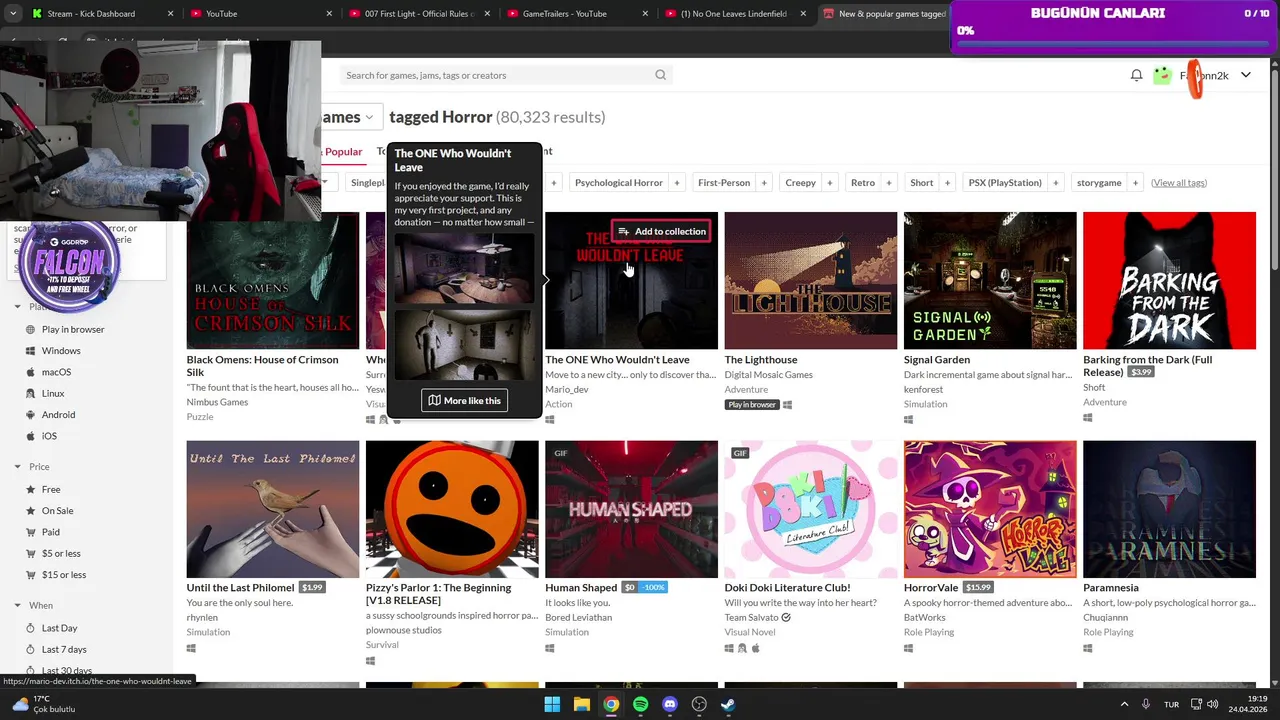Click the plus next to storygame tag
This screenshot has height=720, width=1280.
1135,183
